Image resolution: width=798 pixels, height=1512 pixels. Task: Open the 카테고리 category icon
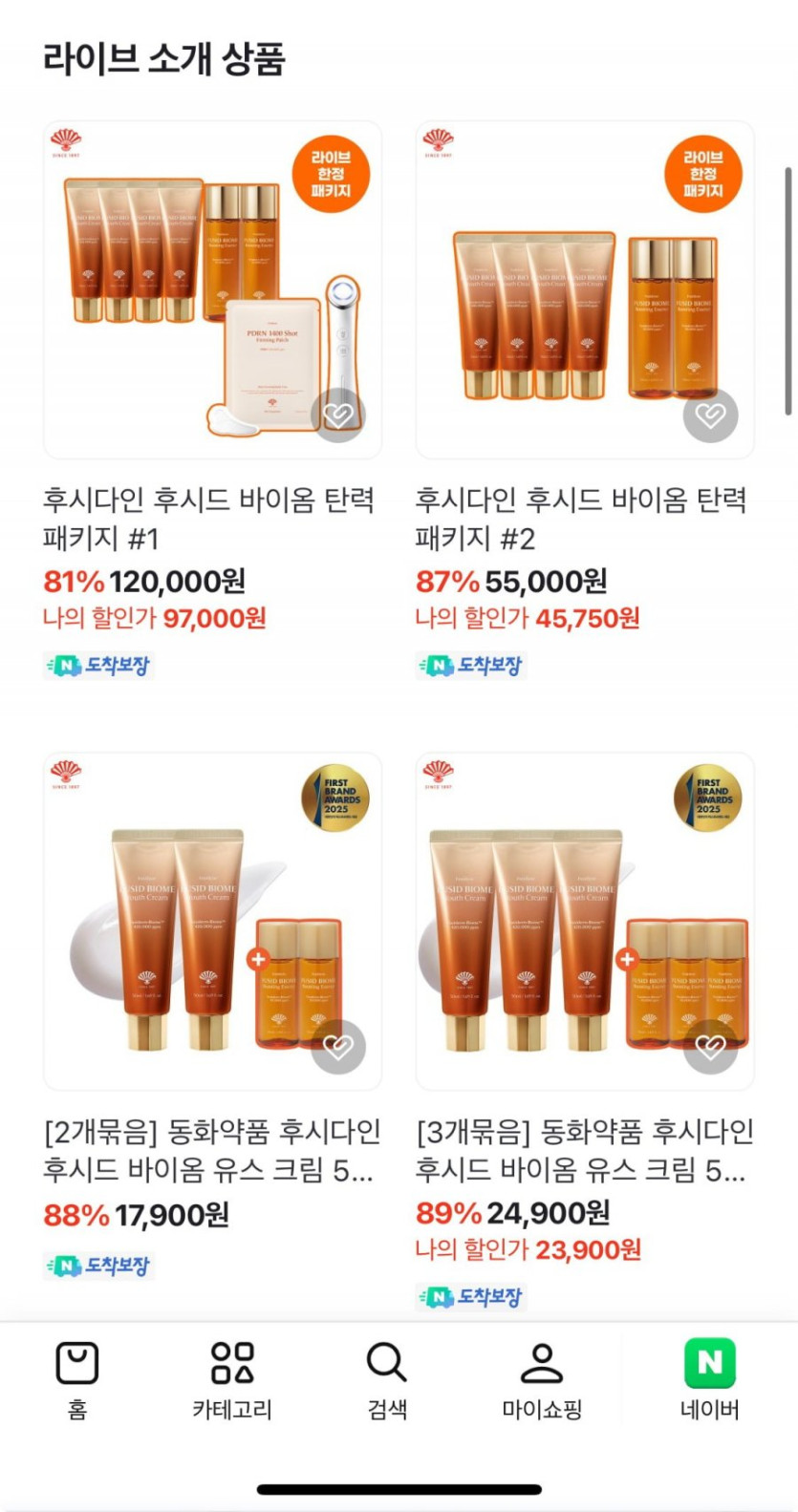[232, 1363]
